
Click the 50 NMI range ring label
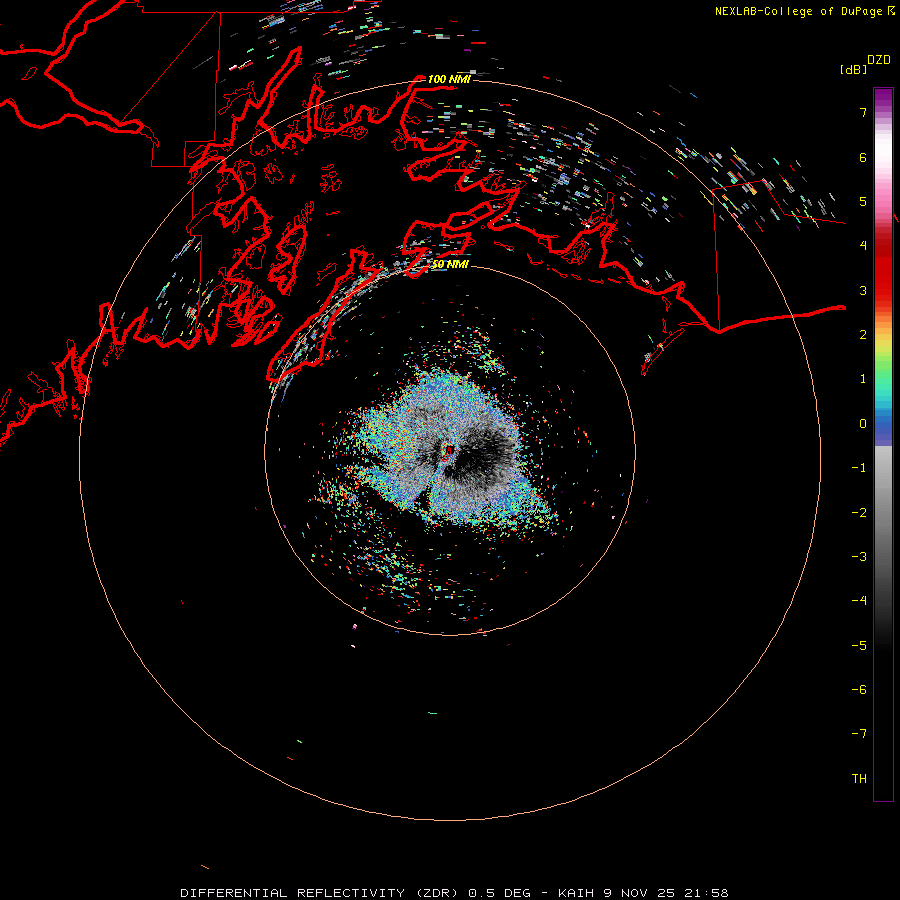(x=450, y=264)
